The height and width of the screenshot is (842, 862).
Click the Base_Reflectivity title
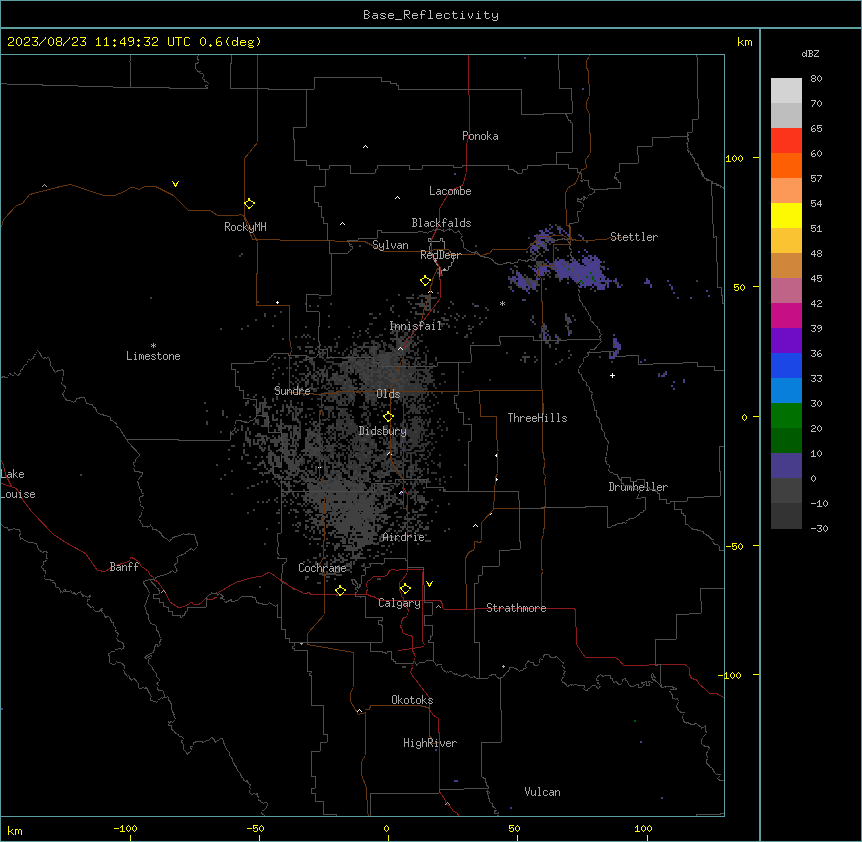click(x=431, y=15)
